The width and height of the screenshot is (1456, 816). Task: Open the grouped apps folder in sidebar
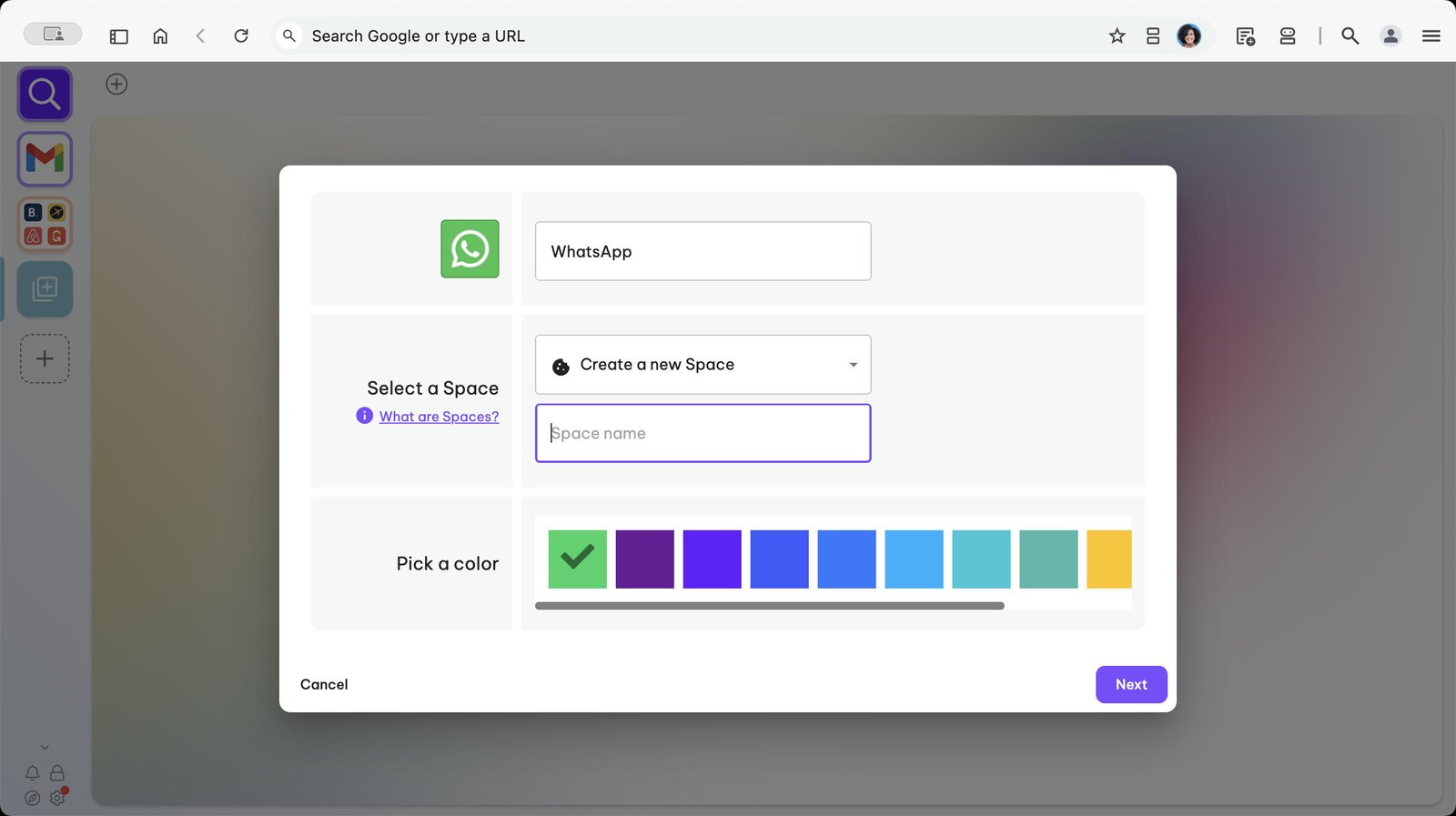point(45,224)
